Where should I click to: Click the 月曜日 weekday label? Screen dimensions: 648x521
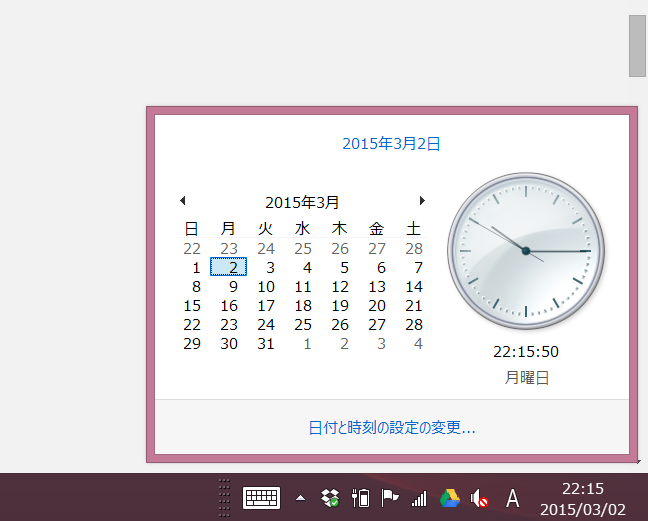[x=526, y=378]
